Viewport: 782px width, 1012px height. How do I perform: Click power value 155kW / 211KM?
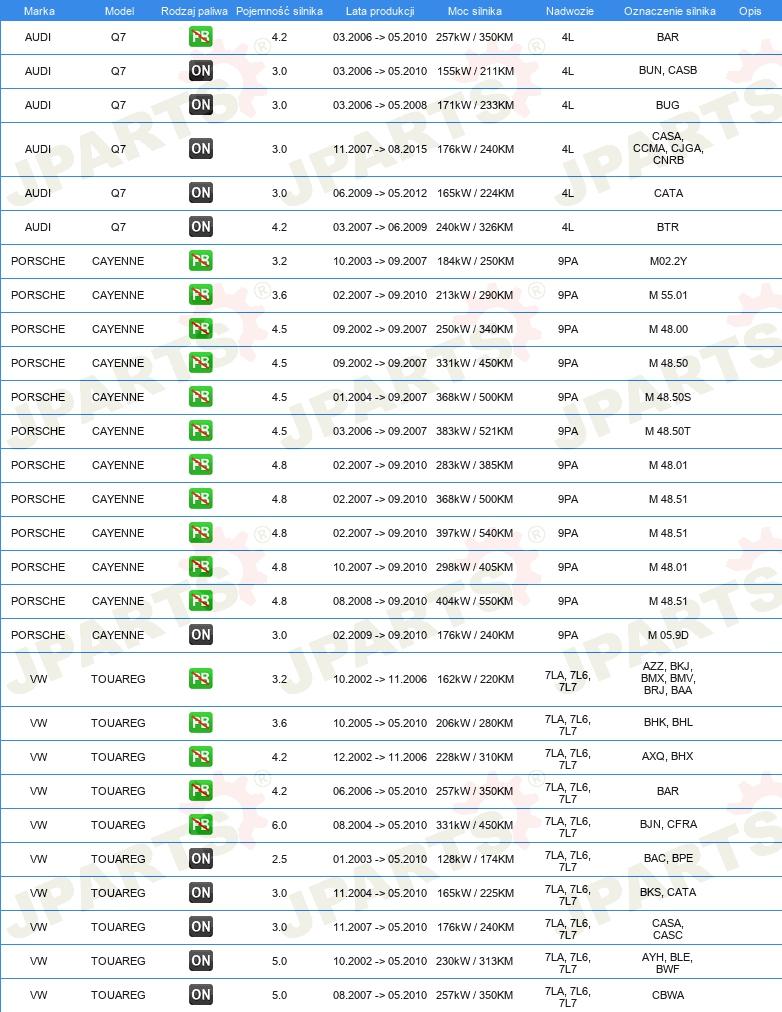tap(476, 71)
